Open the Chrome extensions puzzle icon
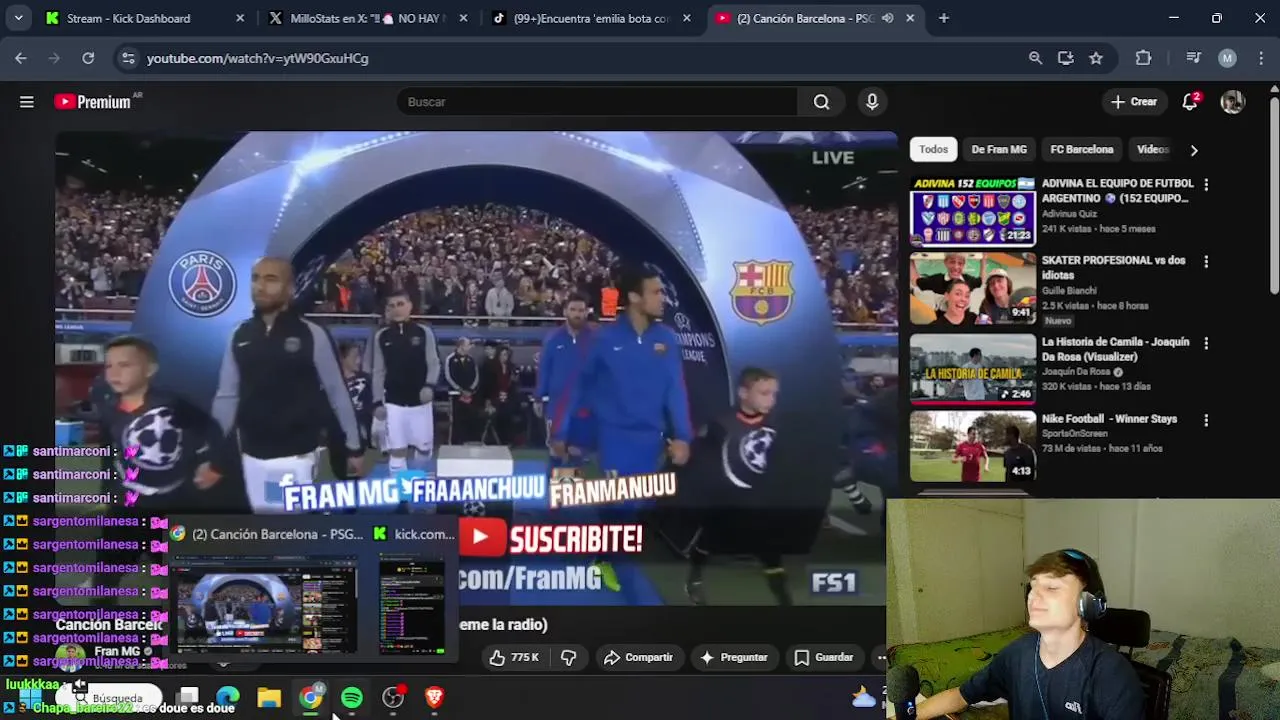 (1144, 58)
